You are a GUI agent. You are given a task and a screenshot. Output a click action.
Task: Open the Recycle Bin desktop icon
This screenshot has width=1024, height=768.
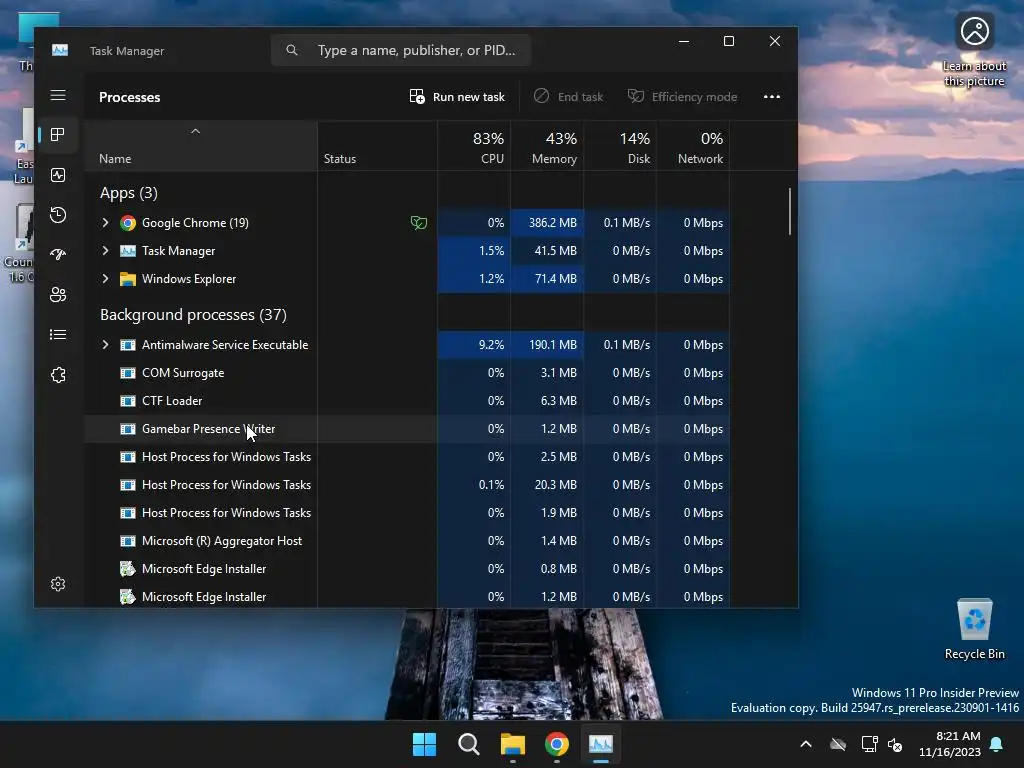pos(974,628)
